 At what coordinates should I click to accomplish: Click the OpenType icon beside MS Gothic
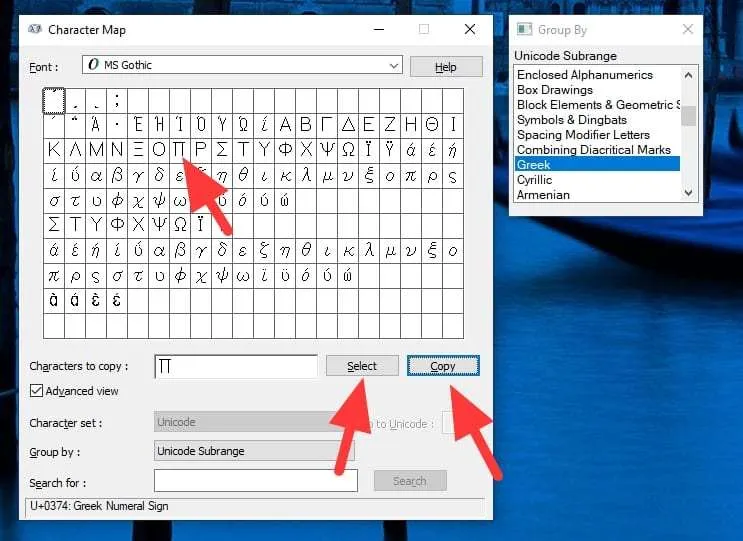[94, 64]
